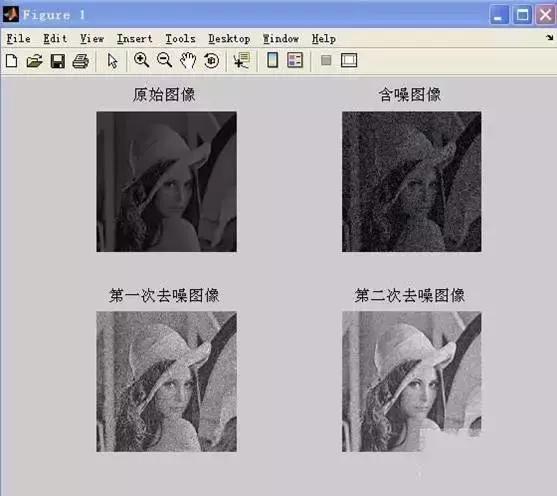Insert a legend with the toolbar icon
Image resolution: width=557 pixels, height=496 pixels.
(x=295, y=60)
